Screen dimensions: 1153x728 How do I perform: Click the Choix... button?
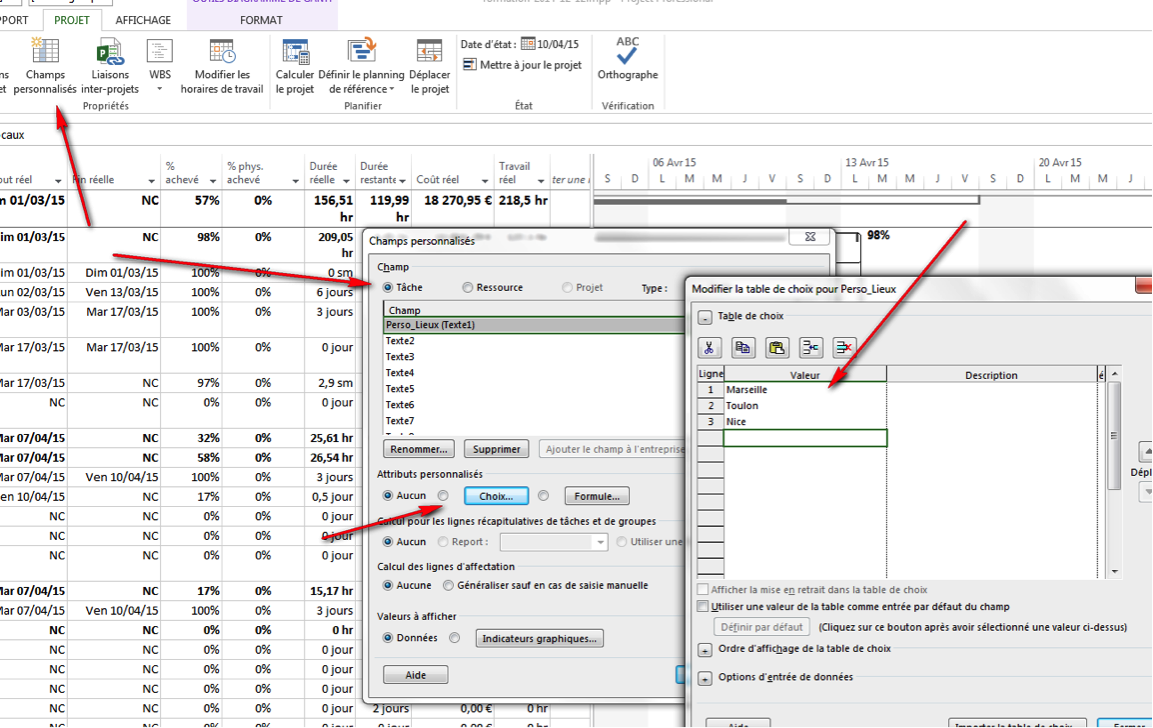point(496,496)
